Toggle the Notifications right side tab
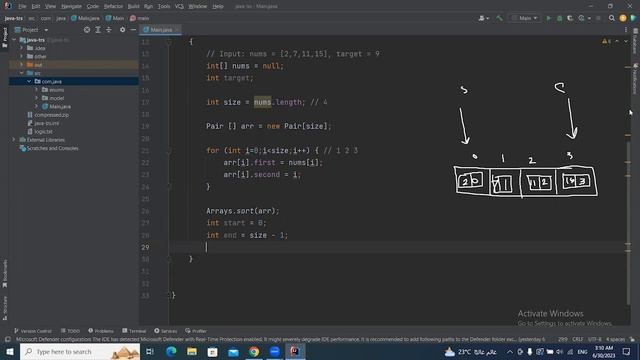640x360 pixels. 636,79
